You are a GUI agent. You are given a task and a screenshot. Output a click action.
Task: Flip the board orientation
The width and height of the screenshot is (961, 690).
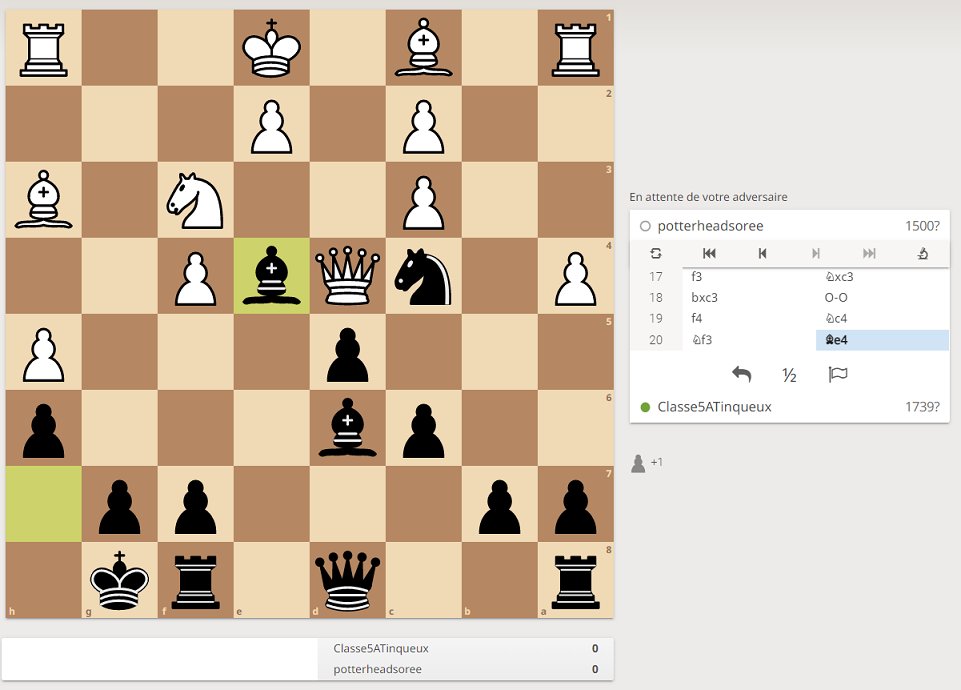(x=657, y=253)
